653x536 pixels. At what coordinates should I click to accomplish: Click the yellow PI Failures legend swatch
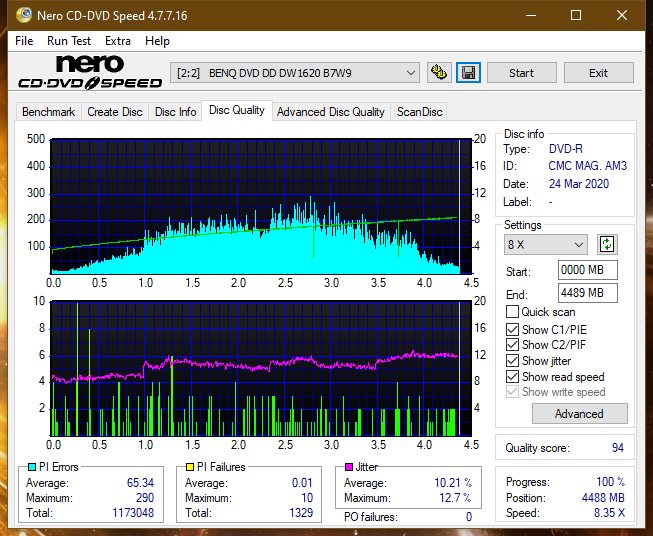click(190, 467)
